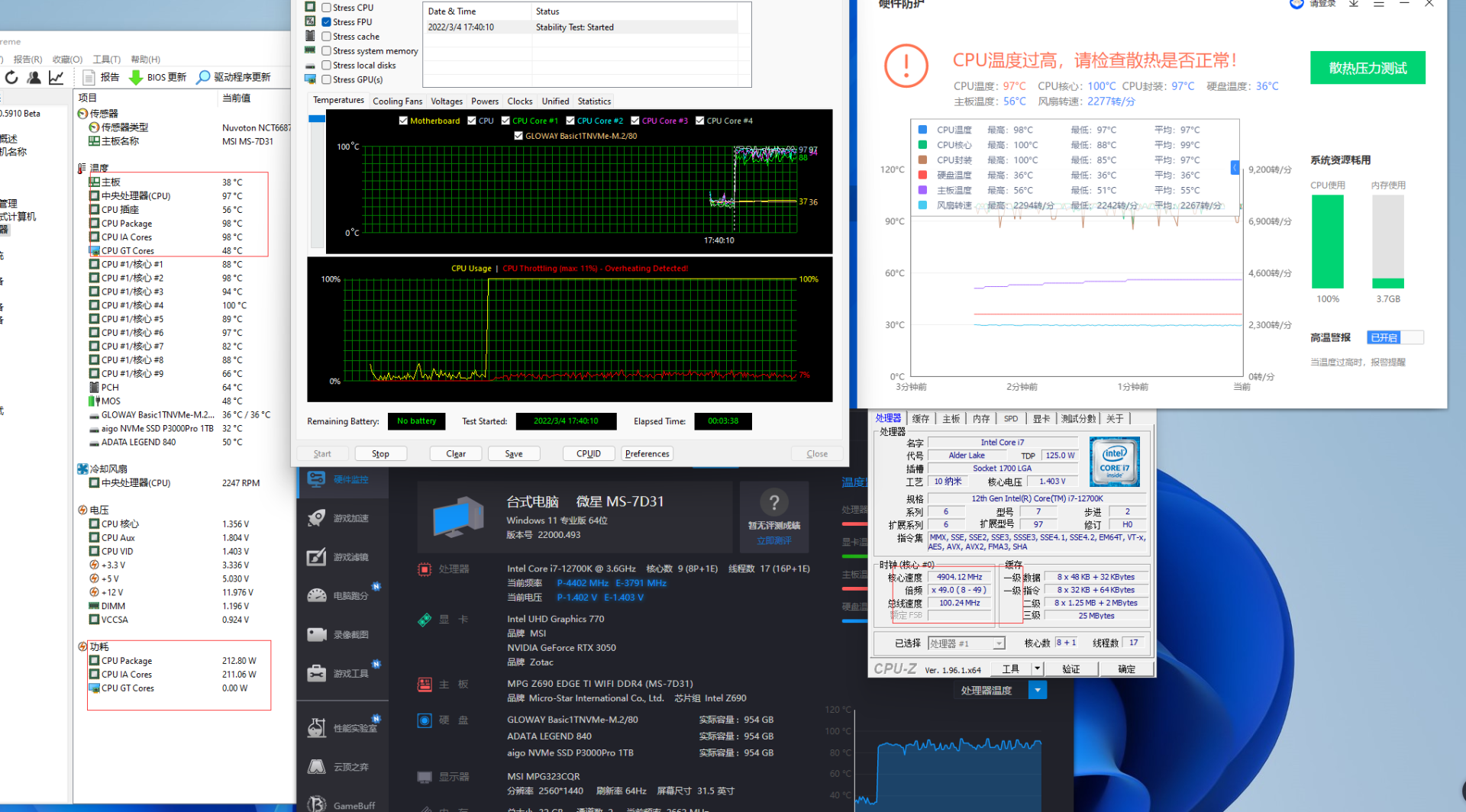Click the desktop computer image for 台式电脑
The width and height of the screenshot is (1466, 812).
click(458, 517)
